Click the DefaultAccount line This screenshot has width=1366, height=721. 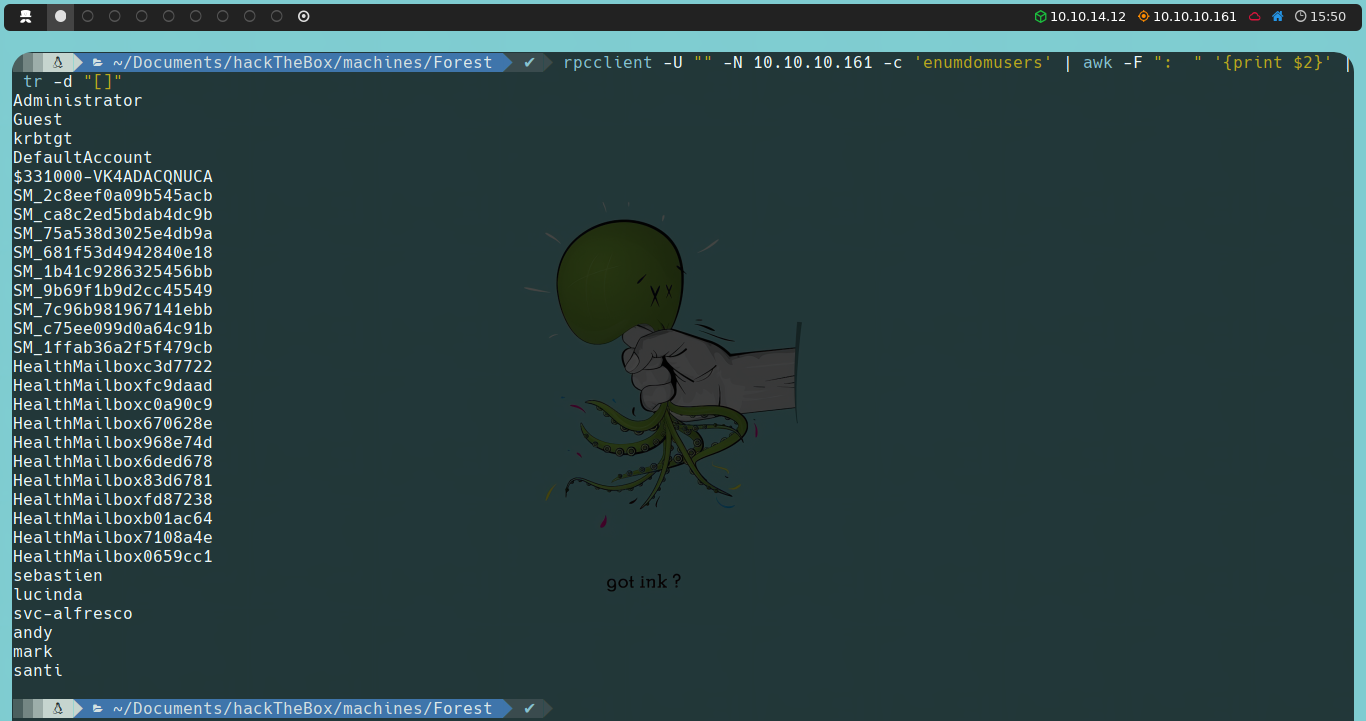click(x=83, y=157)
